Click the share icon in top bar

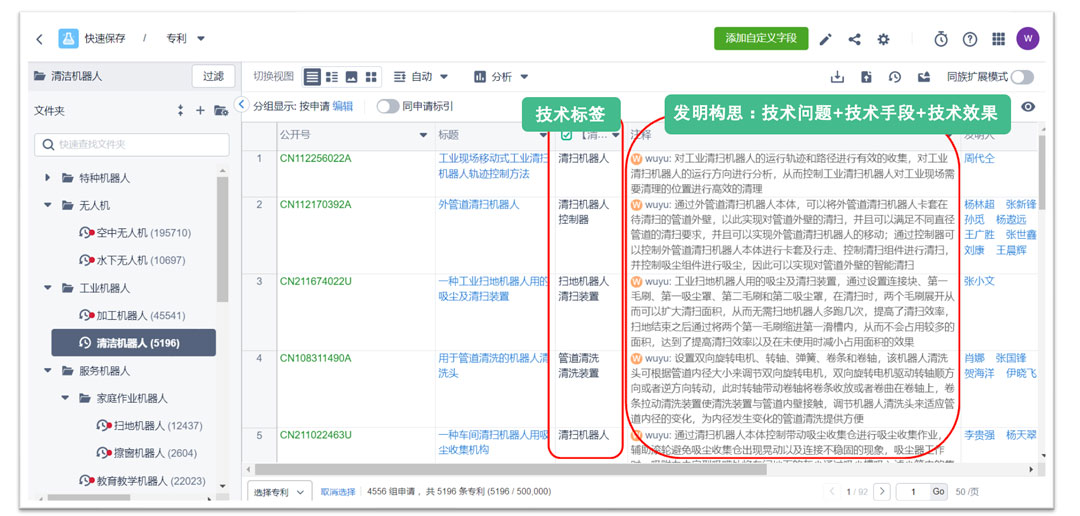click(x=854, y=39)
